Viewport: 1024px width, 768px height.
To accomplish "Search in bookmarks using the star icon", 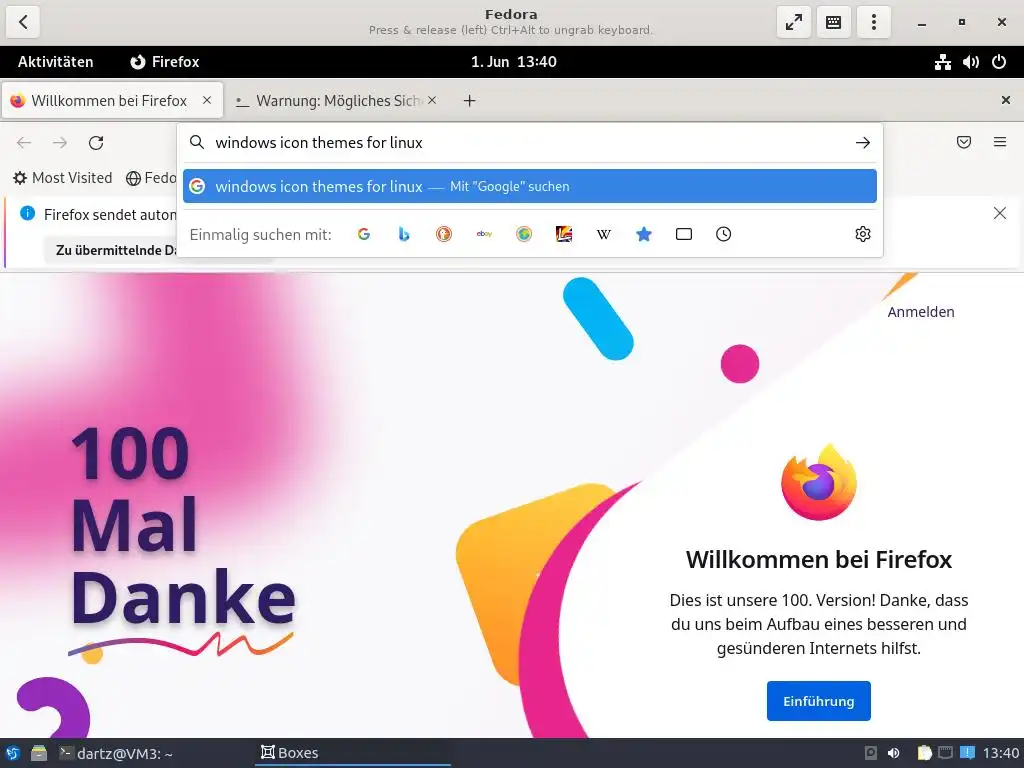I will 643,234.
